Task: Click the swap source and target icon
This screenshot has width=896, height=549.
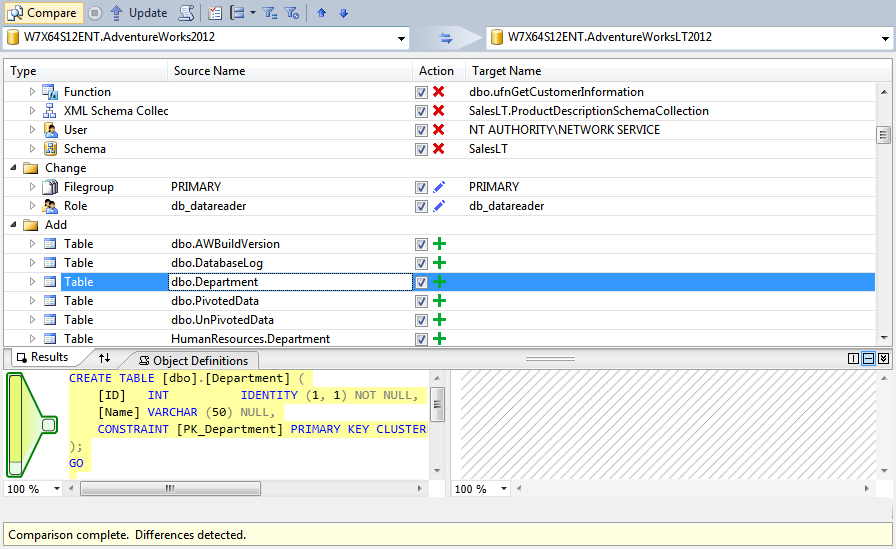Action: click(446, 38)
